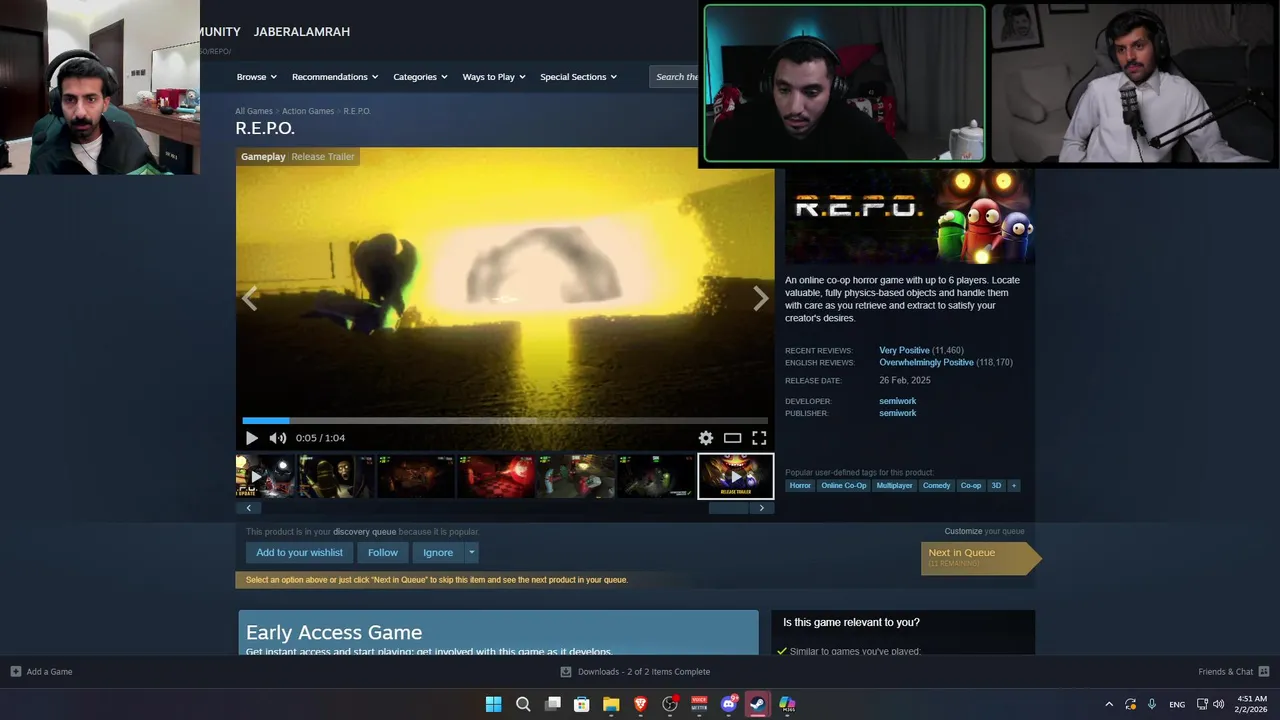Open Discord taskbar icon
Screen dimensions: 1280x720
tap(729, 704)
